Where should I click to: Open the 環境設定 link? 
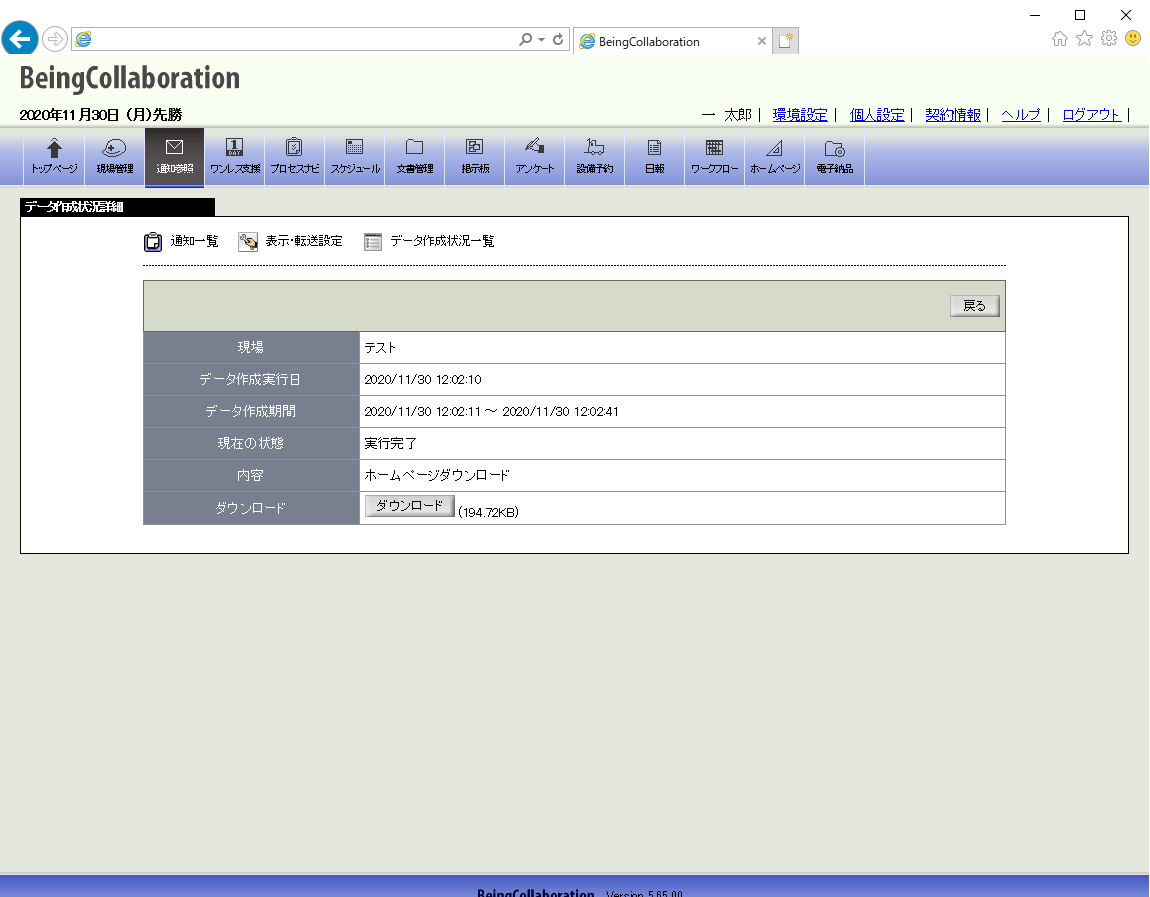pos(799,114)
